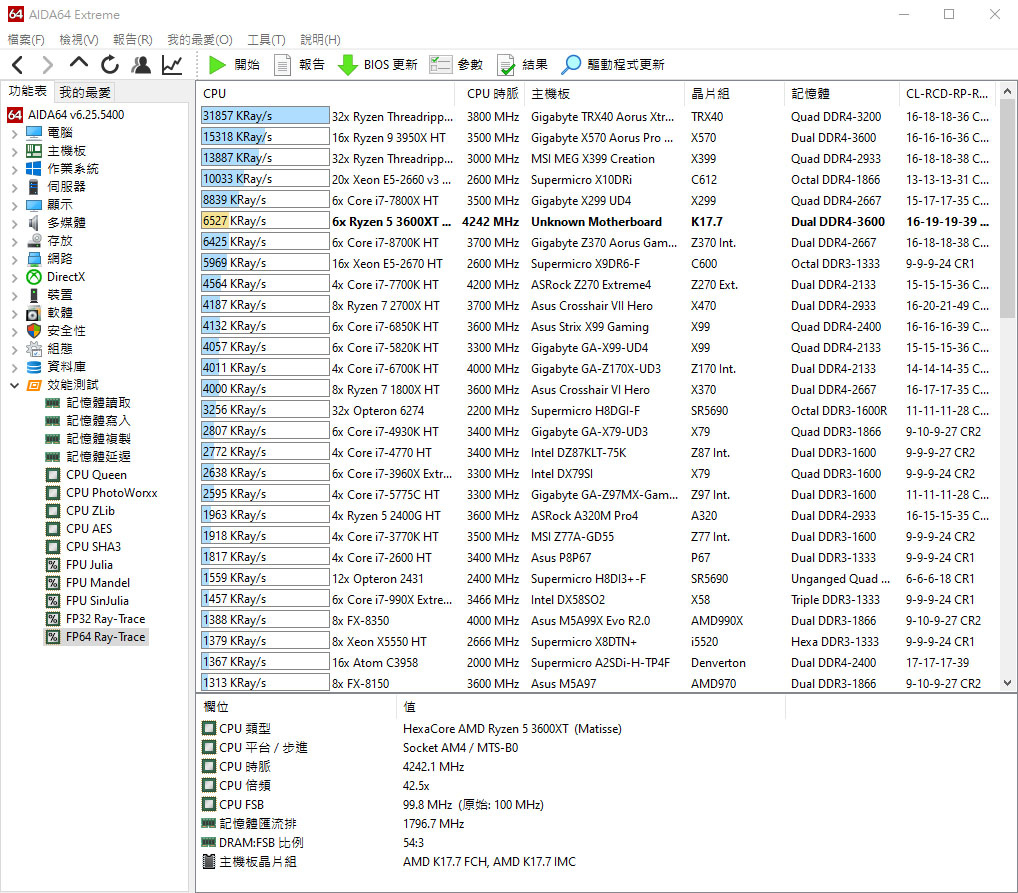Select the DirectX Xbox icon
Viewport: 1018px width, 893px height.
coord(34,277)
